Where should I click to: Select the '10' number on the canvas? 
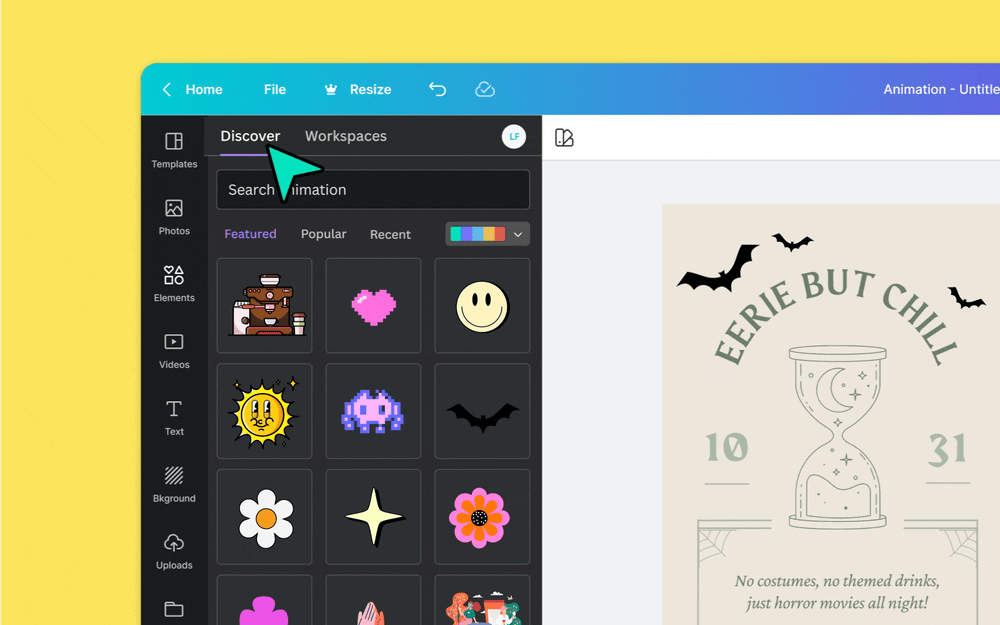727,447
